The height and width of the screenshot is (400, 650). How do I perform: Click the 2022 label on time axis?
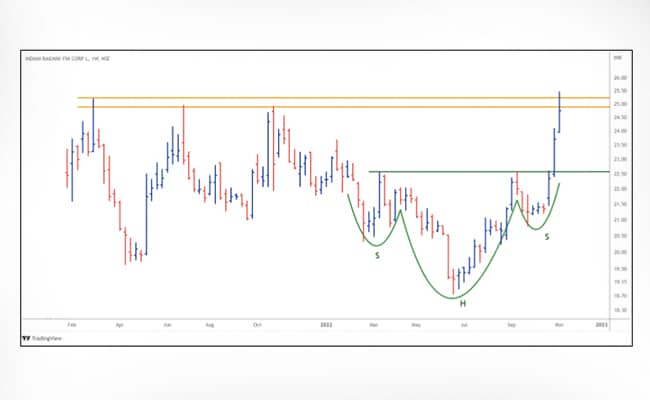[x=325, y=325]
